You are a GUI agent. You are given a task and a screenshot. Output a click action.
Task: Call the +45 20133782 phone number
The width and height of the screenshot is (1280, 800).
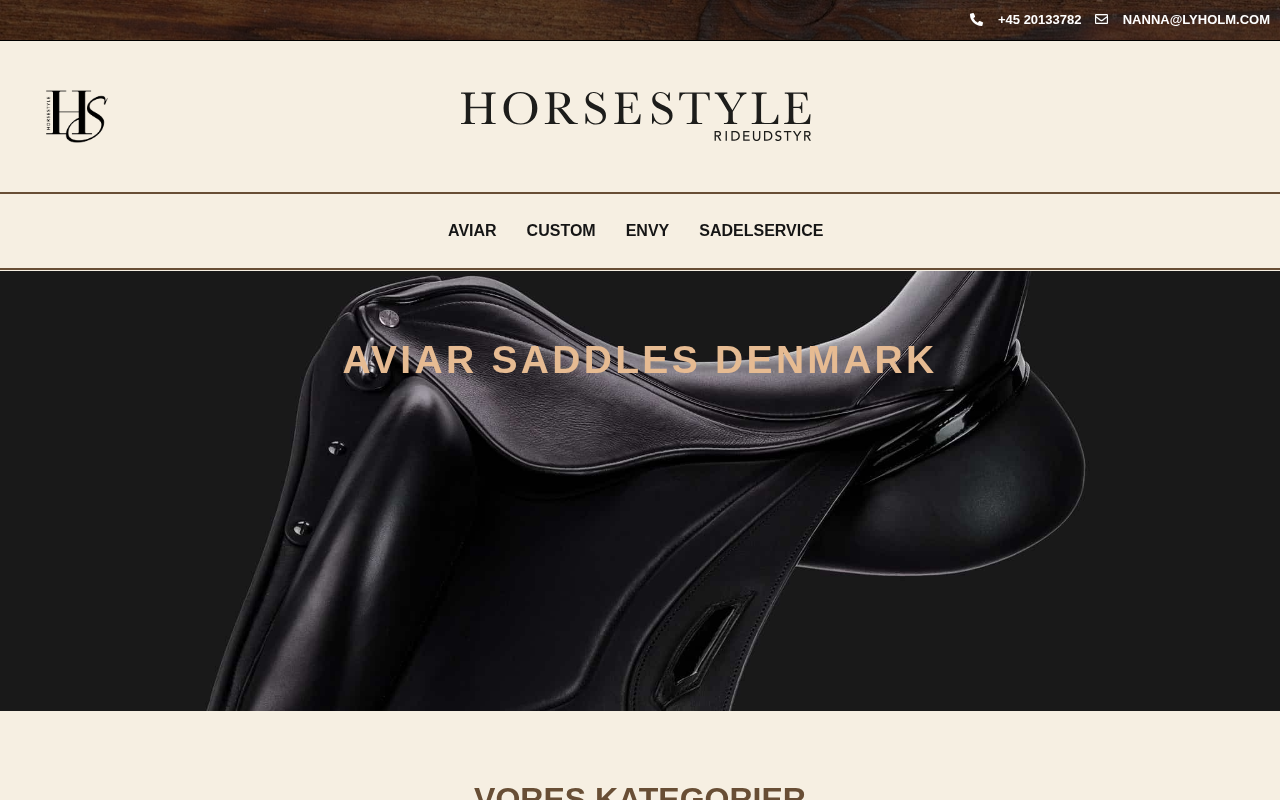pos(1039,20)
